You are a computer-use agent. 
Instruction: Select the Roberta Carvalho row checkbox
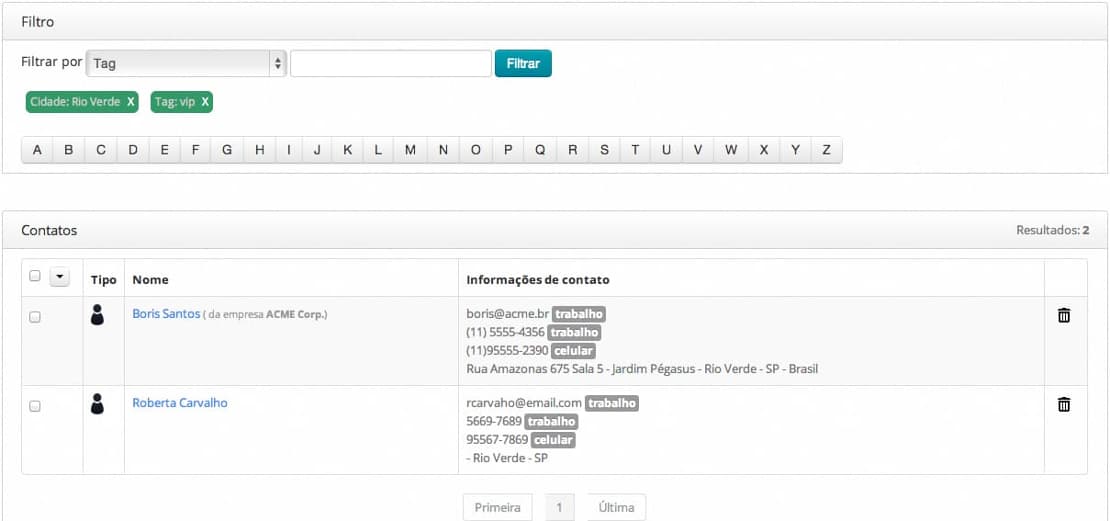(x=35, y=406)
